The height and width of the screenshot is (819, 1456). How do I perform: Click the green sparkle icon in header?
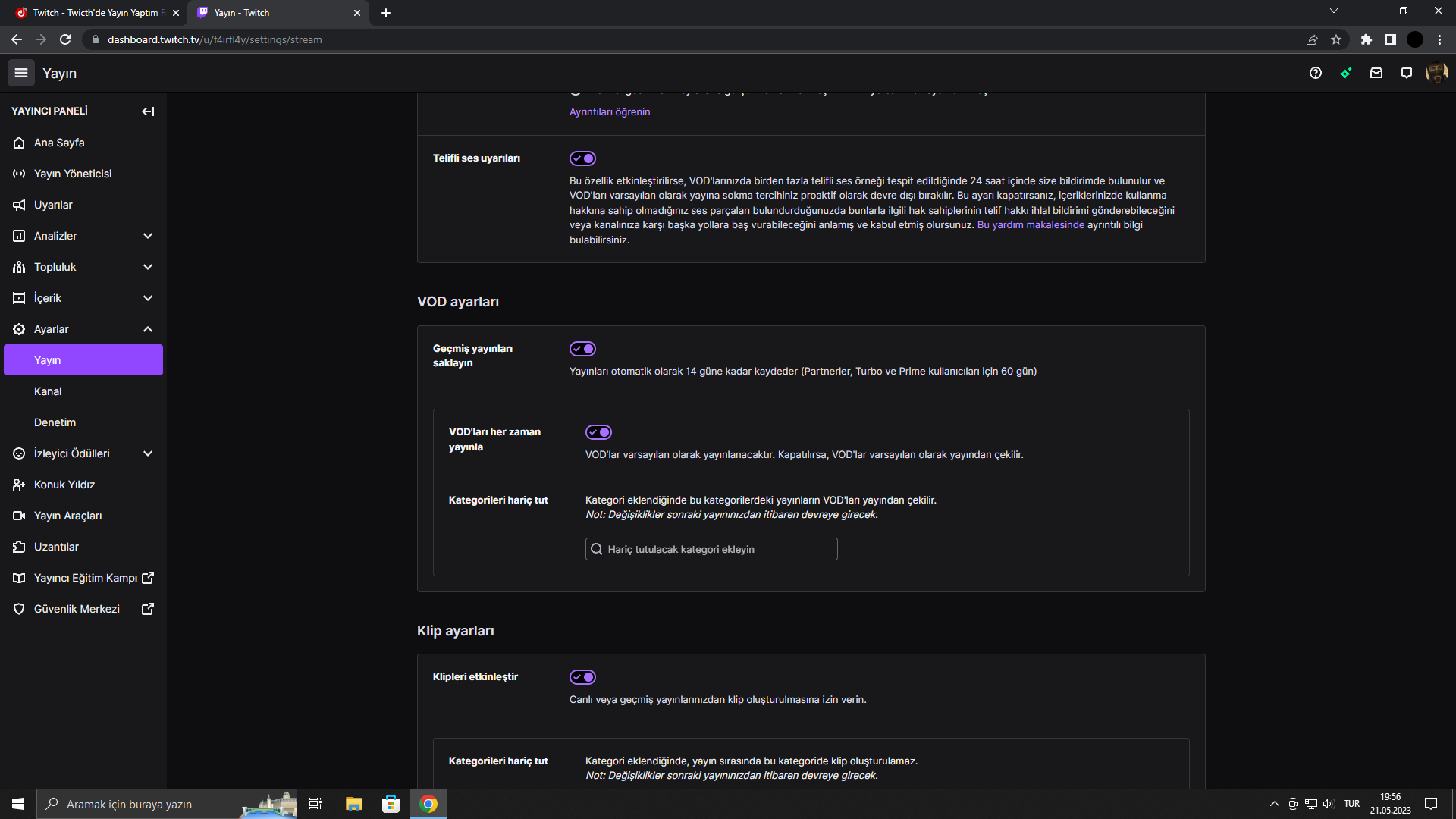(x=1346, y=73)
